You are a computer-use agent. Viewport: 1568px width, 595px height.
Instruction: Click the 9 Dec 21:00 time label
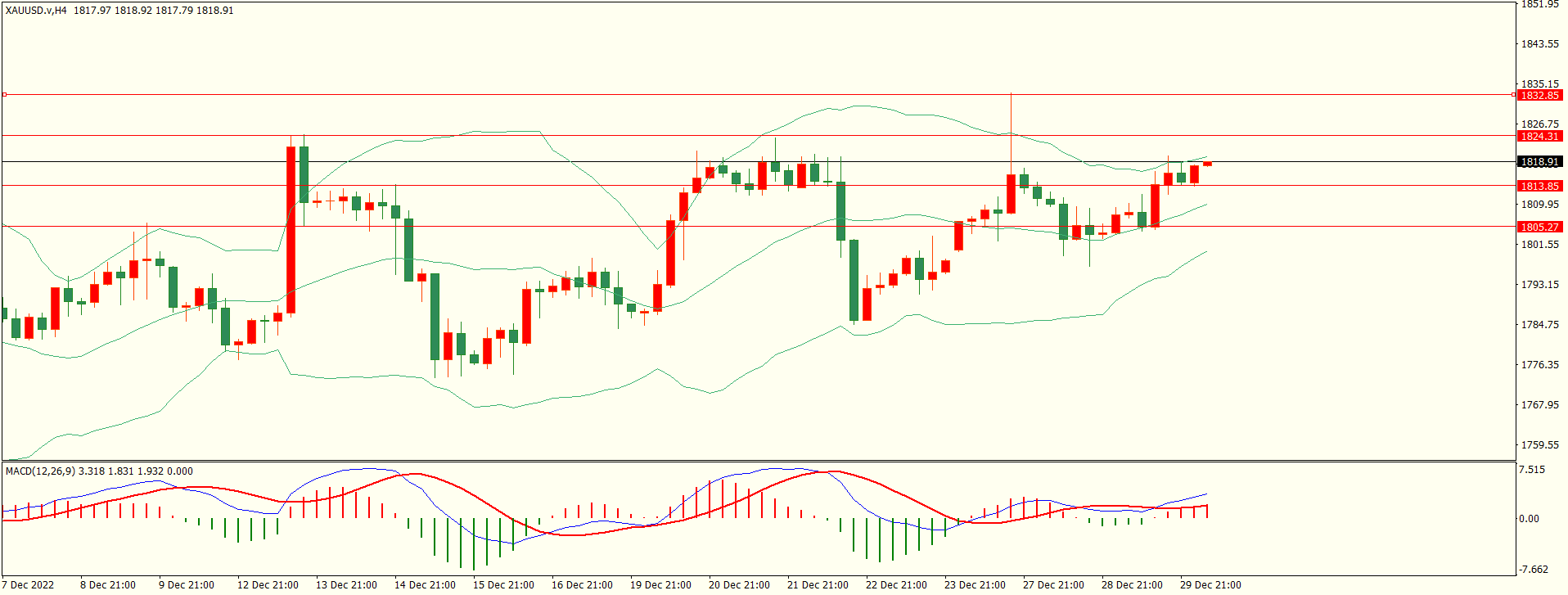(x=187, y=585)
